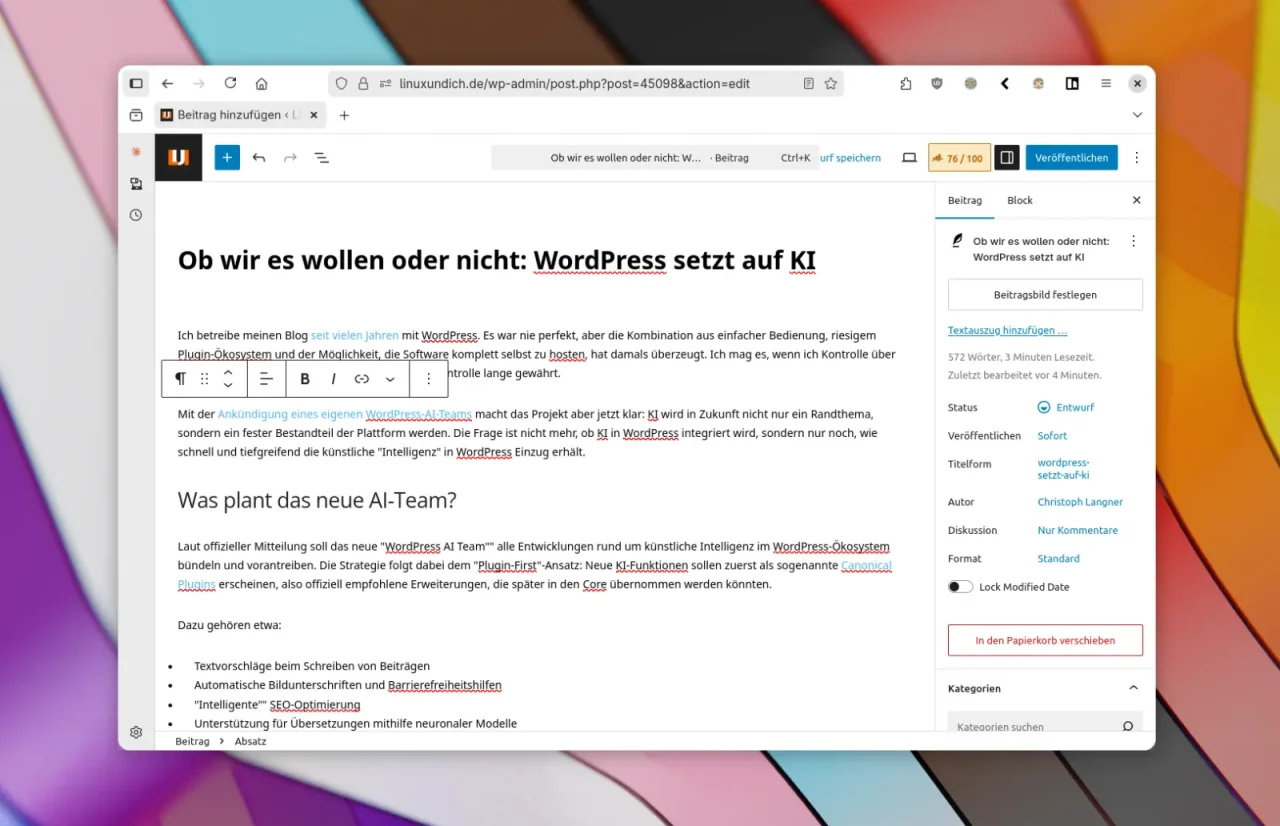This screenshot has width=1280, height=826.
Task: Open the SEO score 76 / 100 panel
Action: pos(957,158)
